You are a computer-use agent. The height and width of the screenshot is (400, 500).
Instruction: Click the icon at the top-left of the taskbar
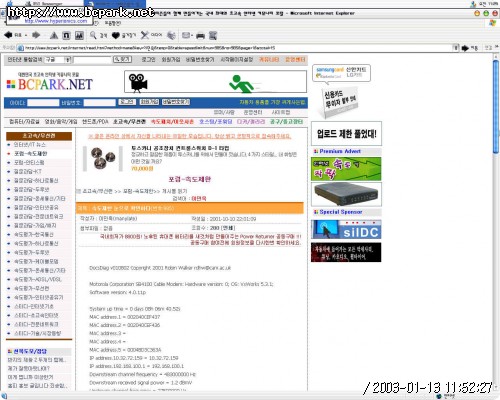(x=10, y=4)
